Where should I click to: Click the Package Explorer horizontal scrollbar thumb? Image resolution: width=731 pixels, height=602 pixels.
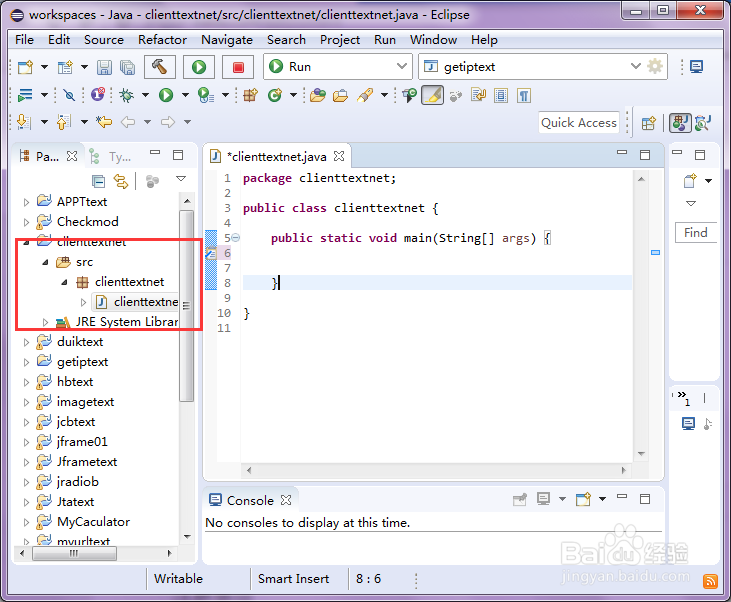(x=74, y=554)
